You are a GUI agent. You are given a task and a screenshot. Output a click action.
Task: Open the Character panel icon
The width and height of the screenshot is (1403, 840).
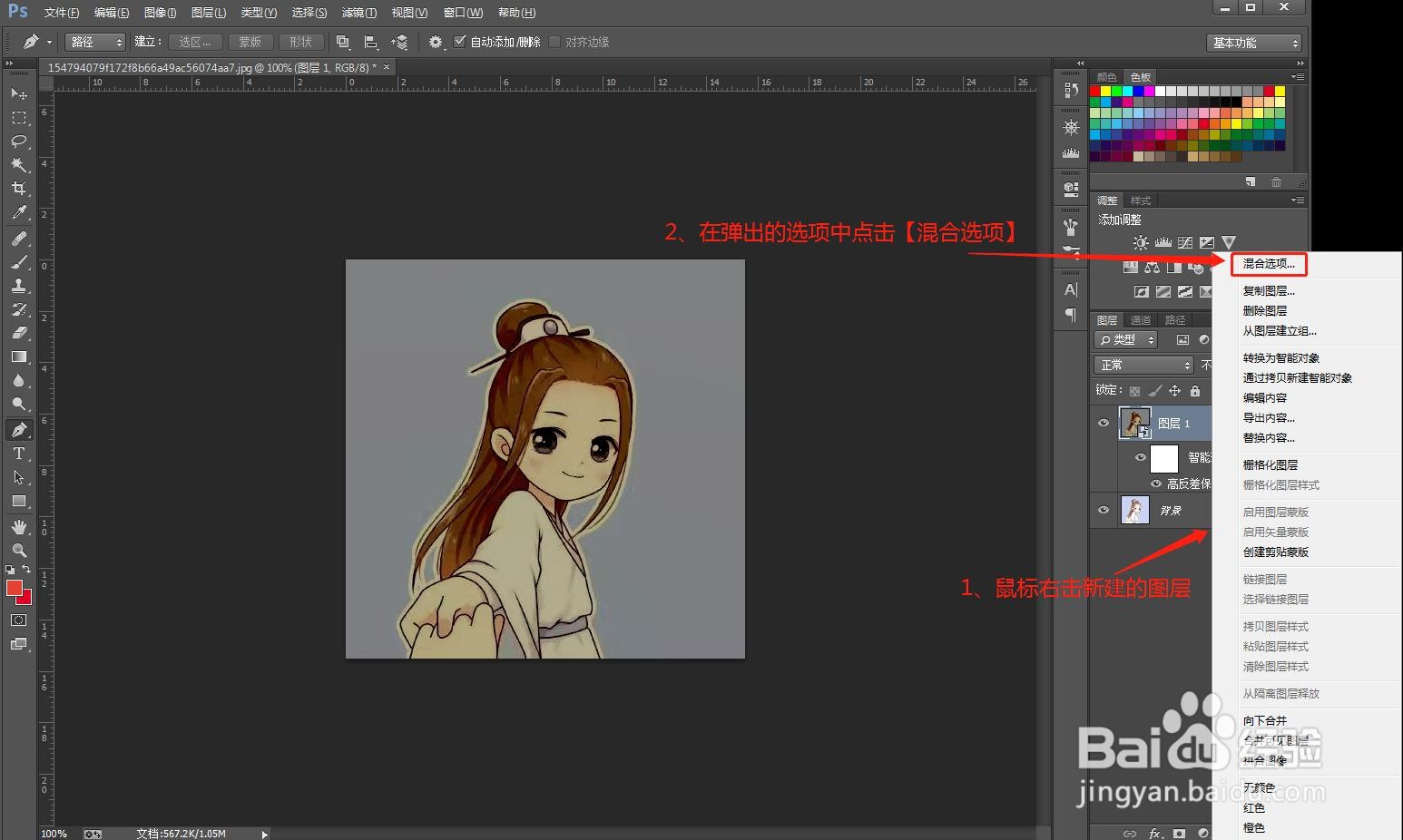pos(1071,290)
